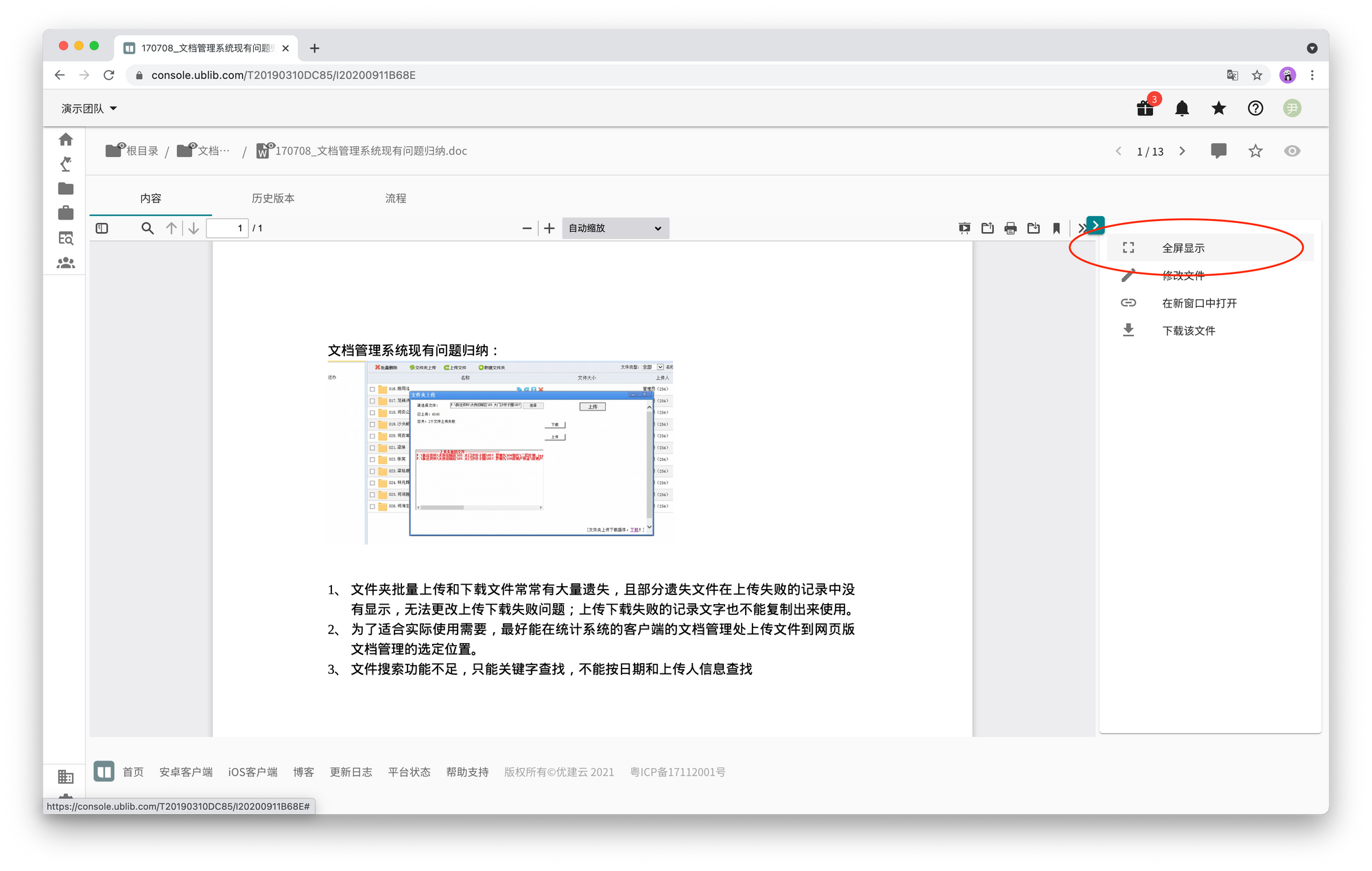Expand the 演示团队 team dropdown
Image resolution: width=1372 pixels, height=871 pixels.
point(89,108)
